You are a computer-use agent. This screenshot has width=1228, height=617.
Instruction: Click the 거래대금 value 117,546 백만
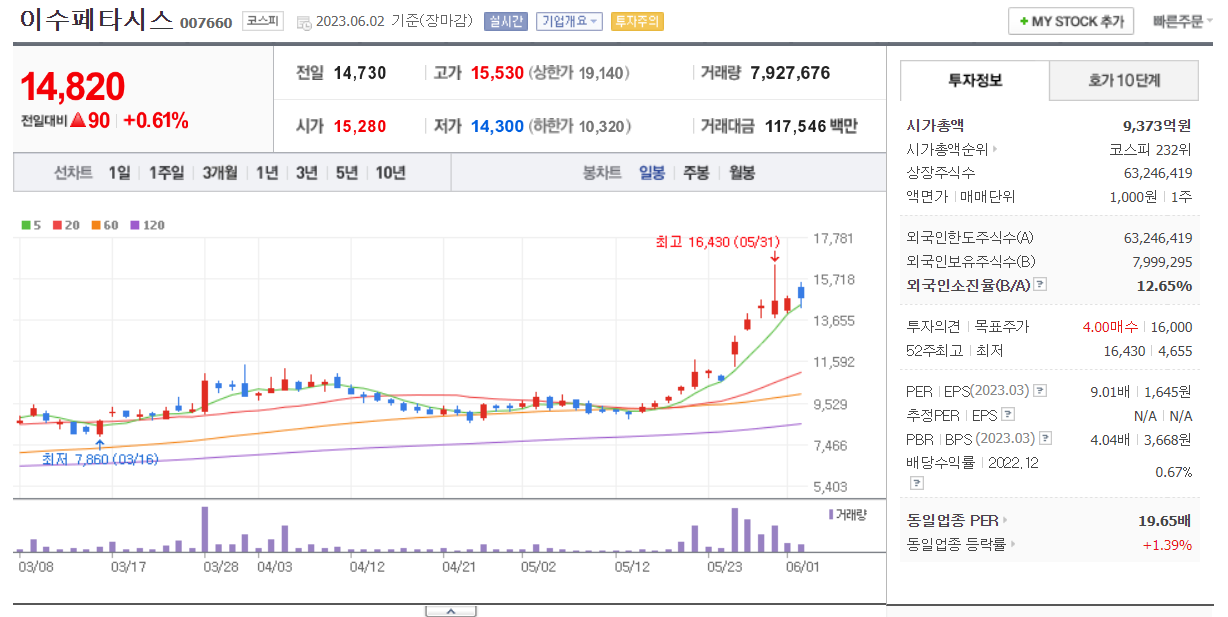tap(811, 126)
